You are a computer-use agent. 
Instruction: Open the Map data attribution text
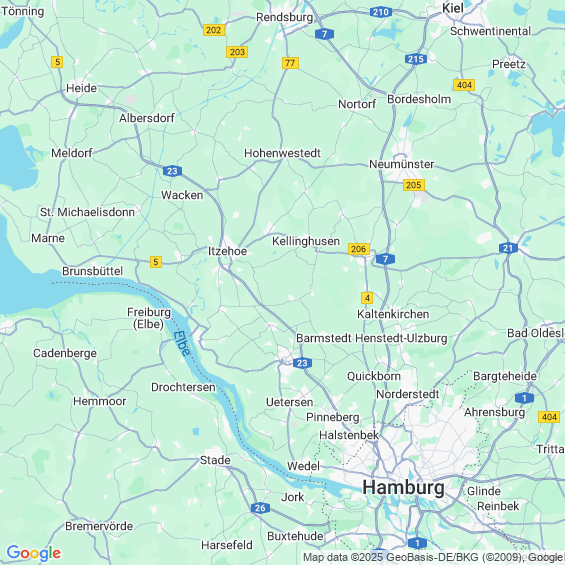click(x=432, y=557)
